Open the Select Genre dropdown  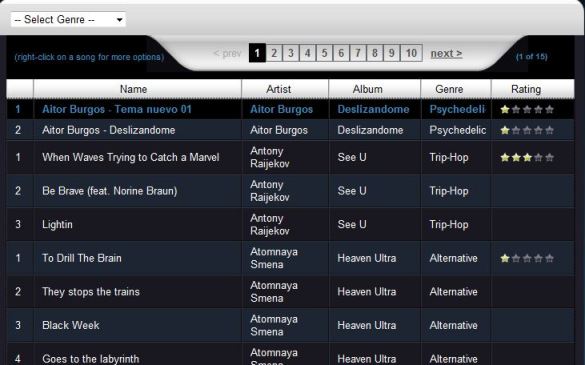[68, 19]
